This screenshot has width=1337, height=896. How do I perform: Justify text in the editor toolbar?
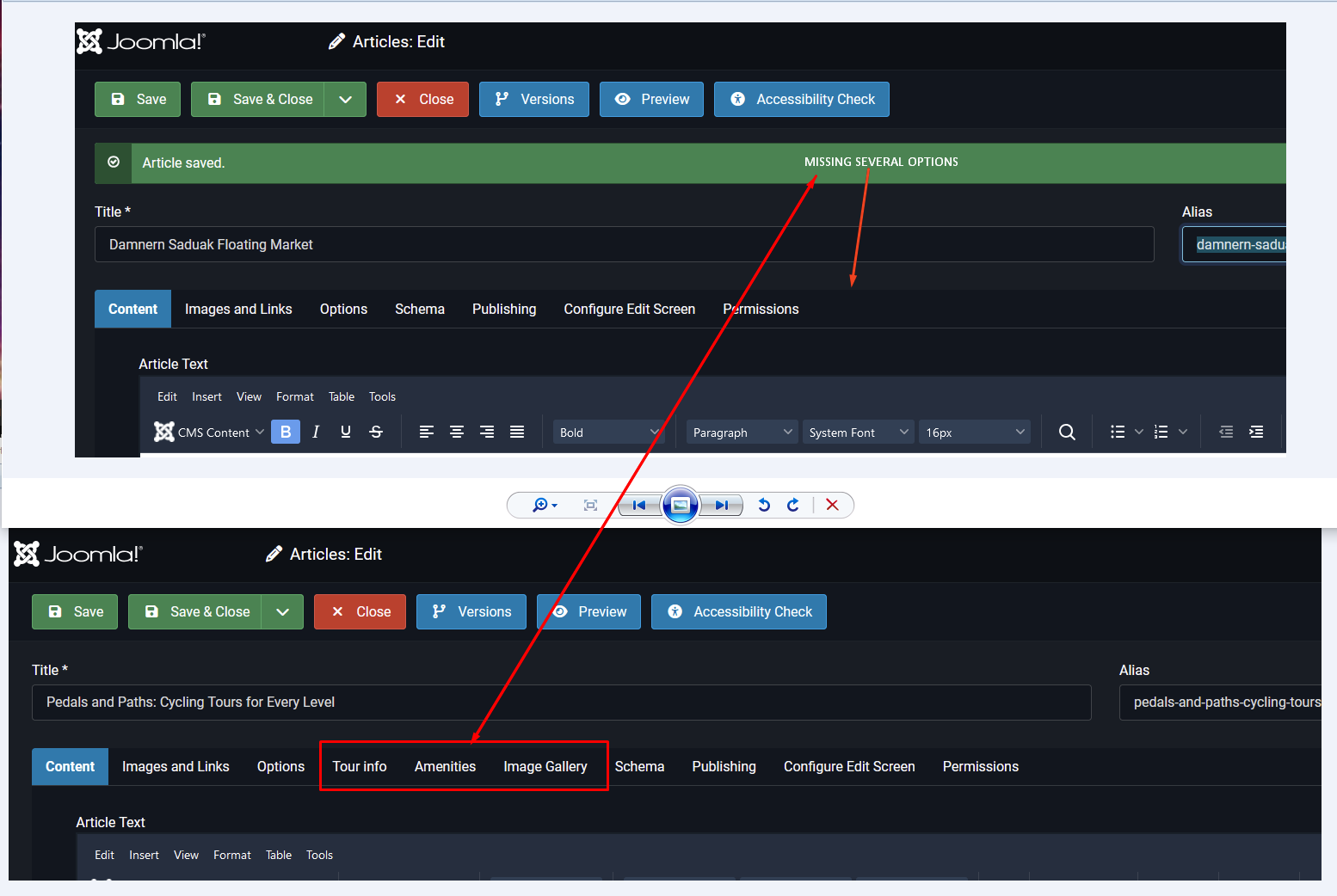[x=517, y=432]
